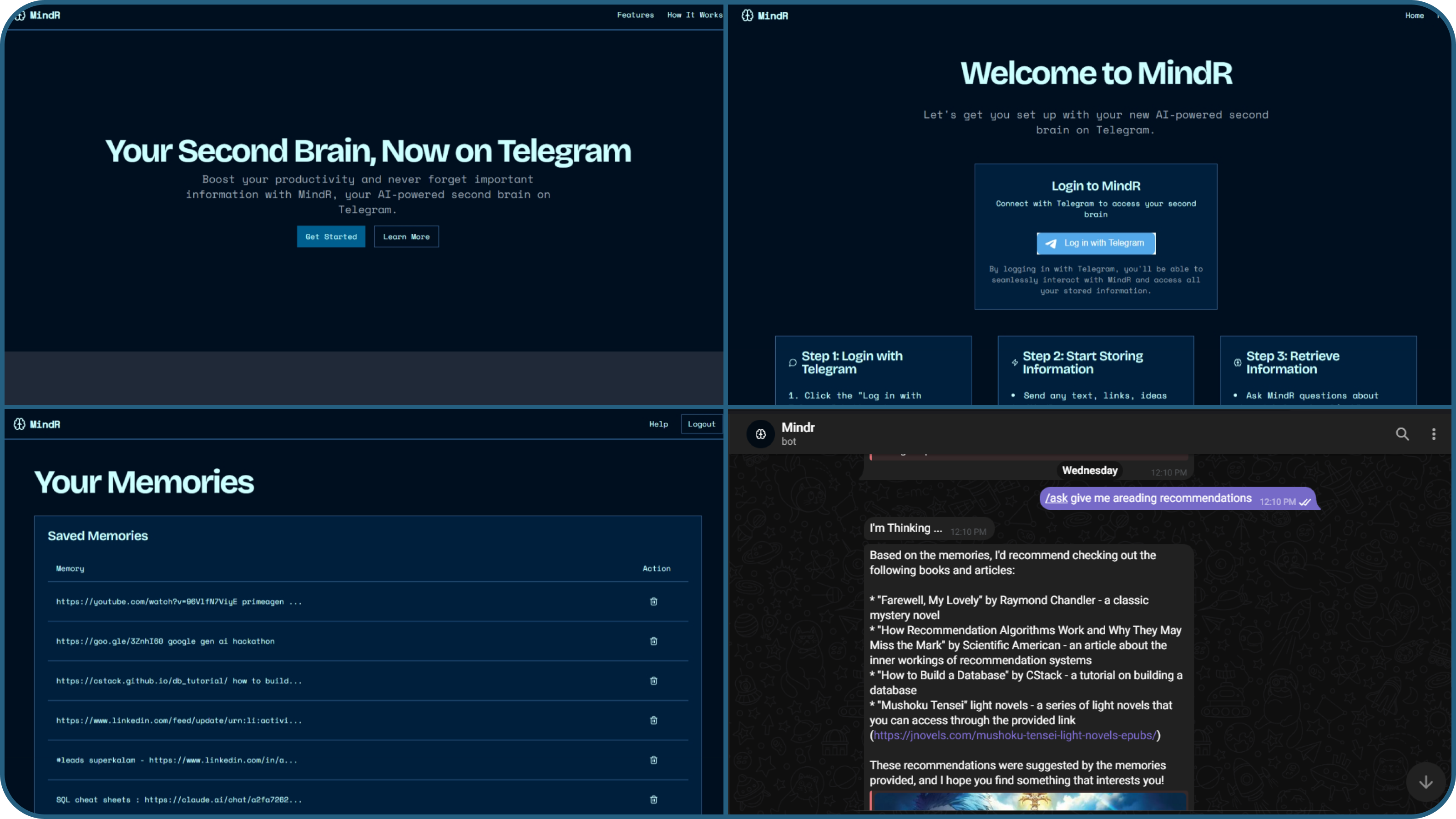Click the Mindr bot avatar icon
This screenshot has height=819, width=1456.
click(761, 434)
